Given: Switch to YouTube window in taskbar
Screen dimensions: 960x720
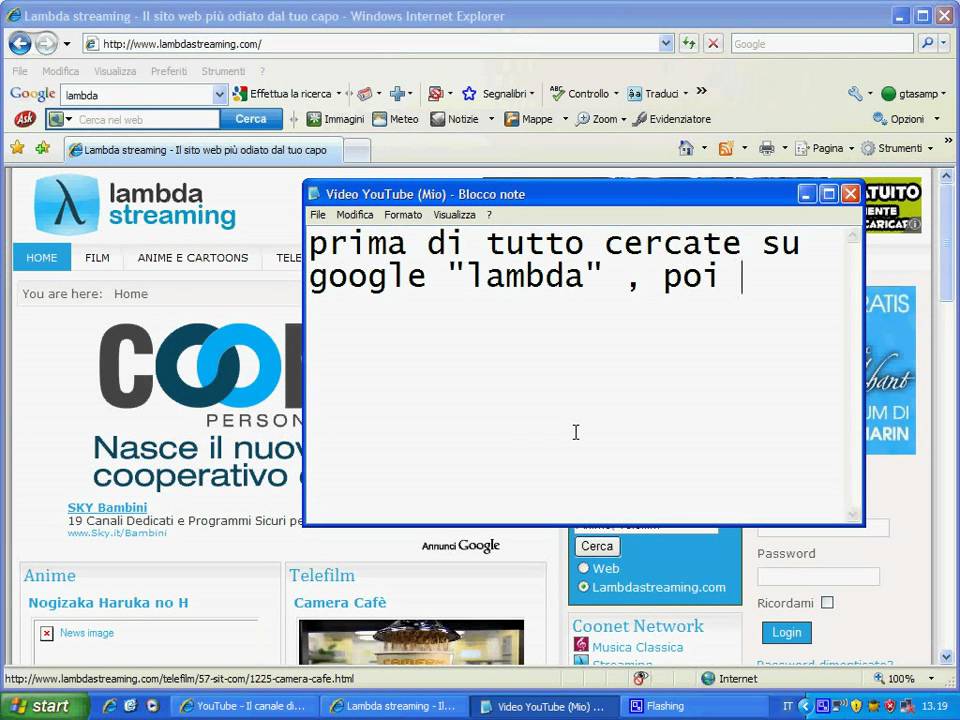Looking at the screenshot, I should 244,706.
